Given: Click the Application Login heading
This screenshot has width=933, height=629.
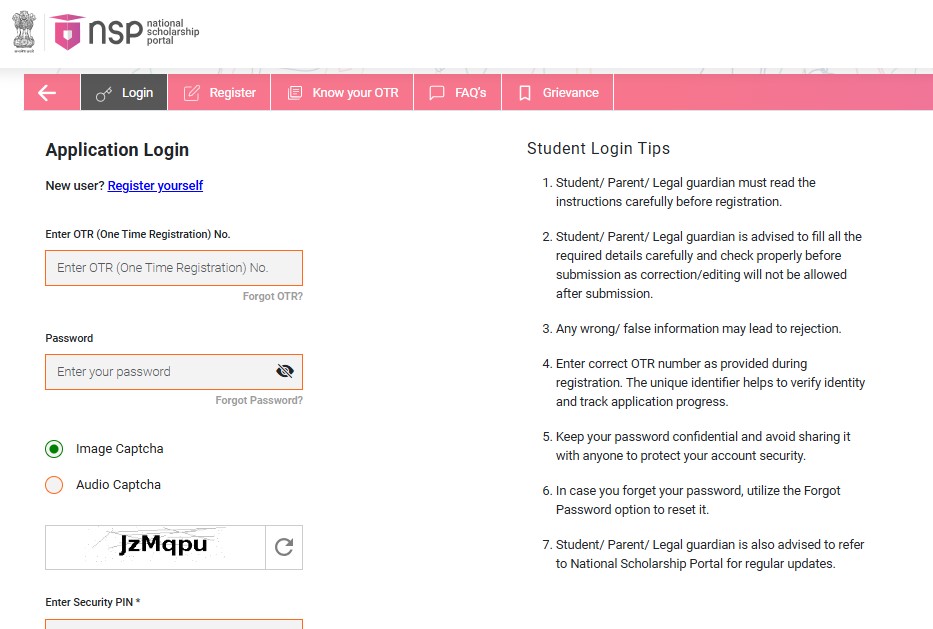Looking at the screenshot, I should point(117,150).
